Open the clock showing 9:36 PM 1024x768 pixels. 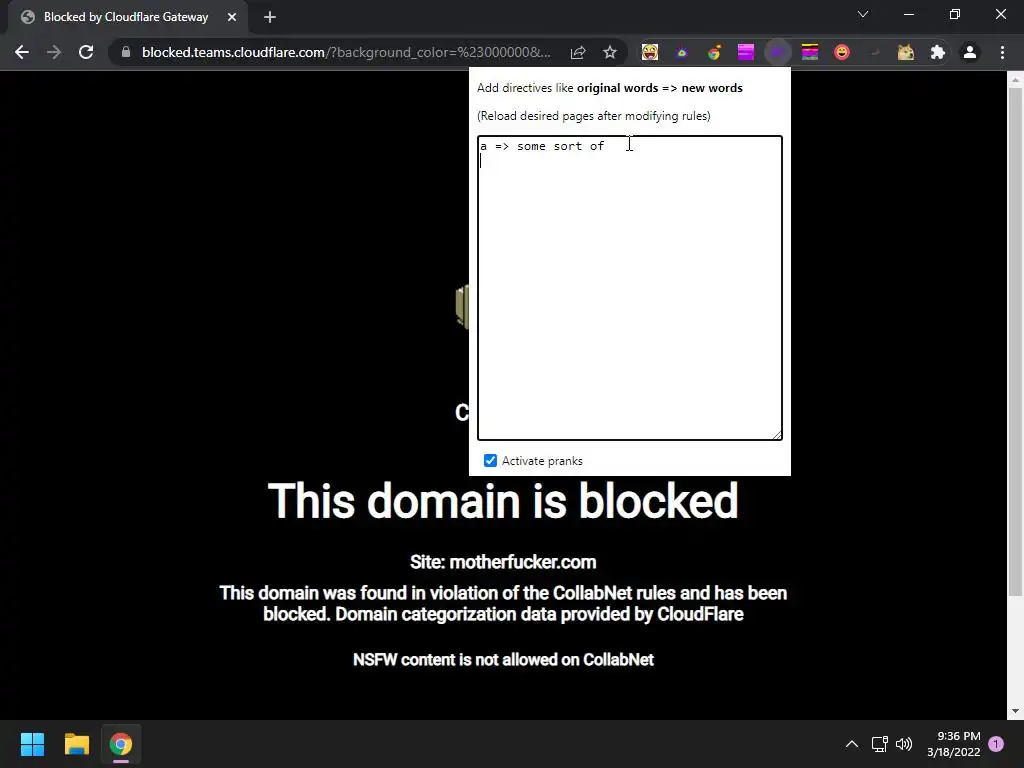tap(953, 744)
